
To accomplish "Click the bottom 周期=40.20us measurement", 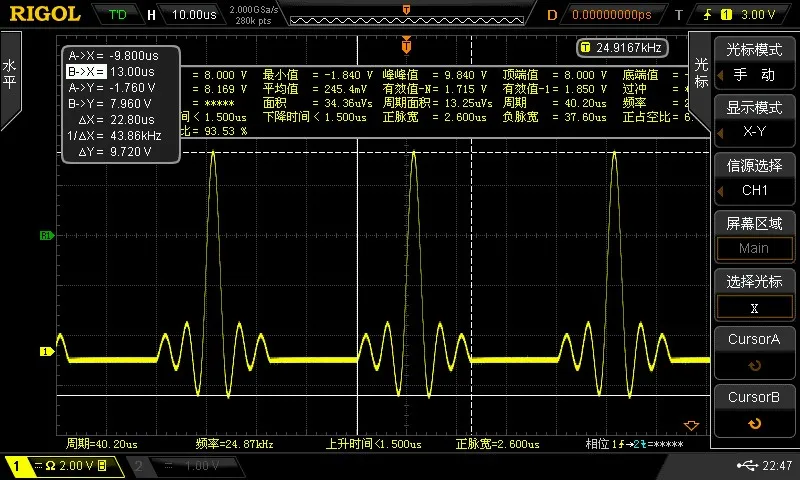I will [x=102, y=444].
